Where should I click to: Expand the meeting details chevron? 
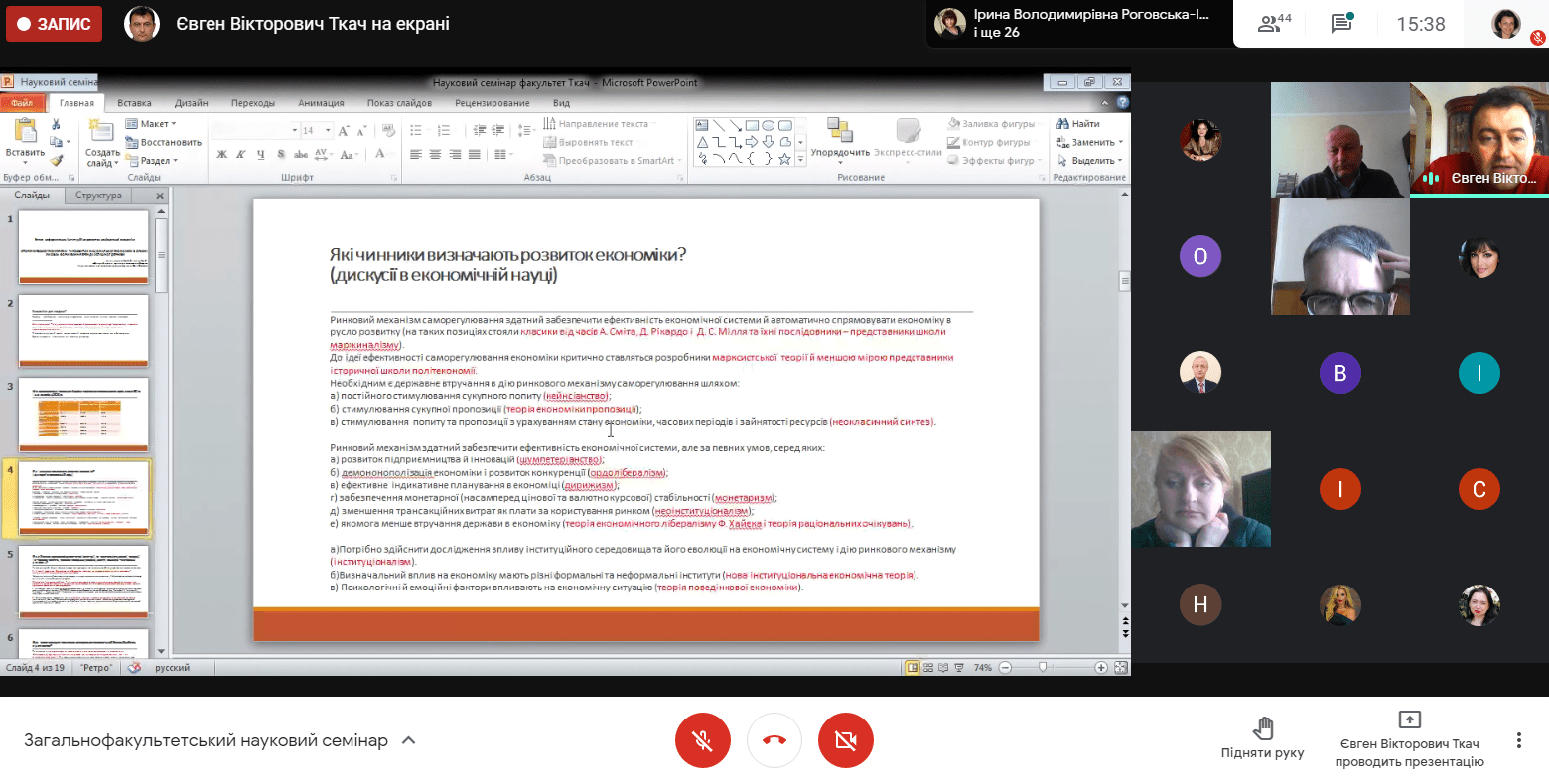coord(408,740)
